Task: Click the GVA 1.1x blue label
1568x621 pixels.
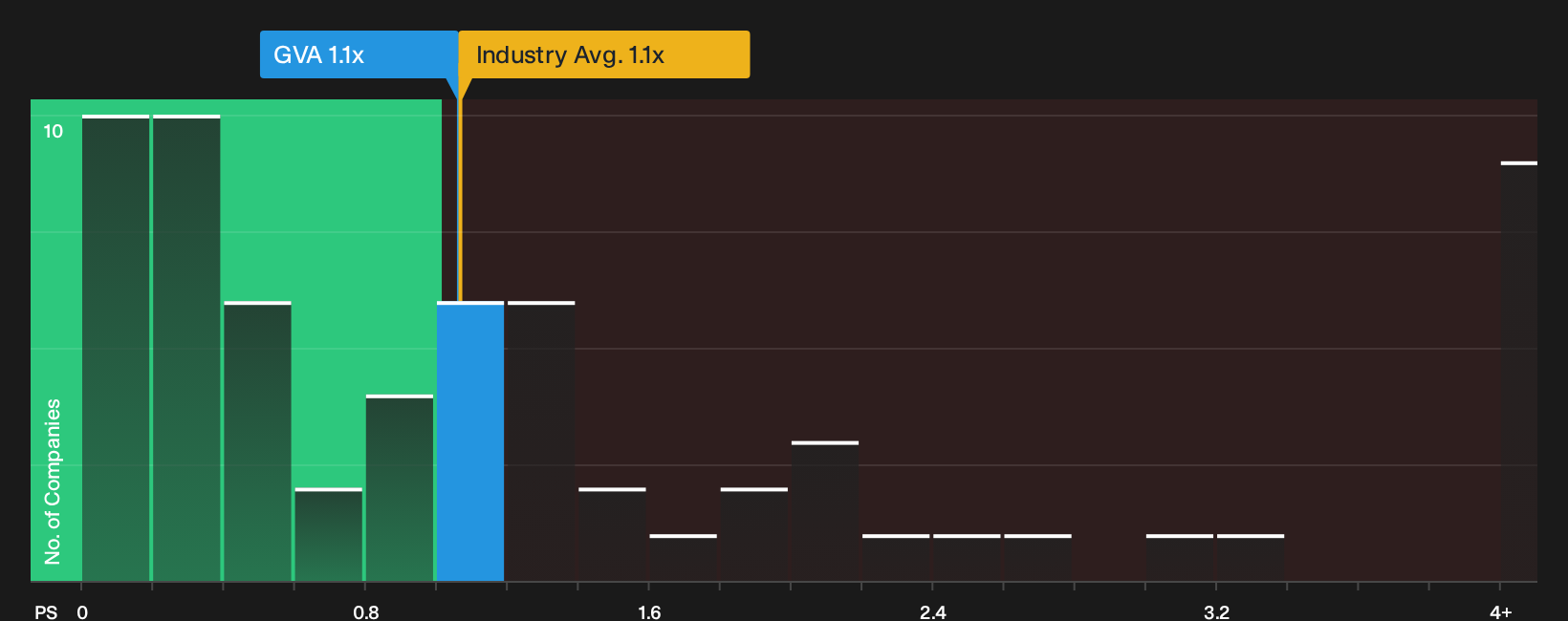Action: 359,54
